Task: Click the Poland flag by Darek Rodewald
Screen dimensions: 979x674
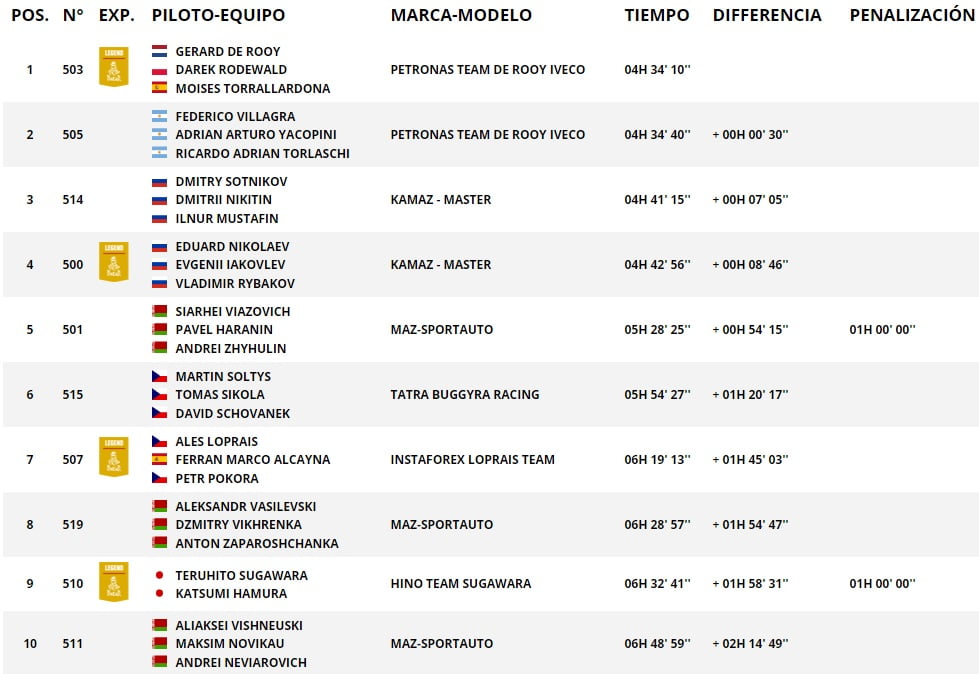Action: [160, 70]
